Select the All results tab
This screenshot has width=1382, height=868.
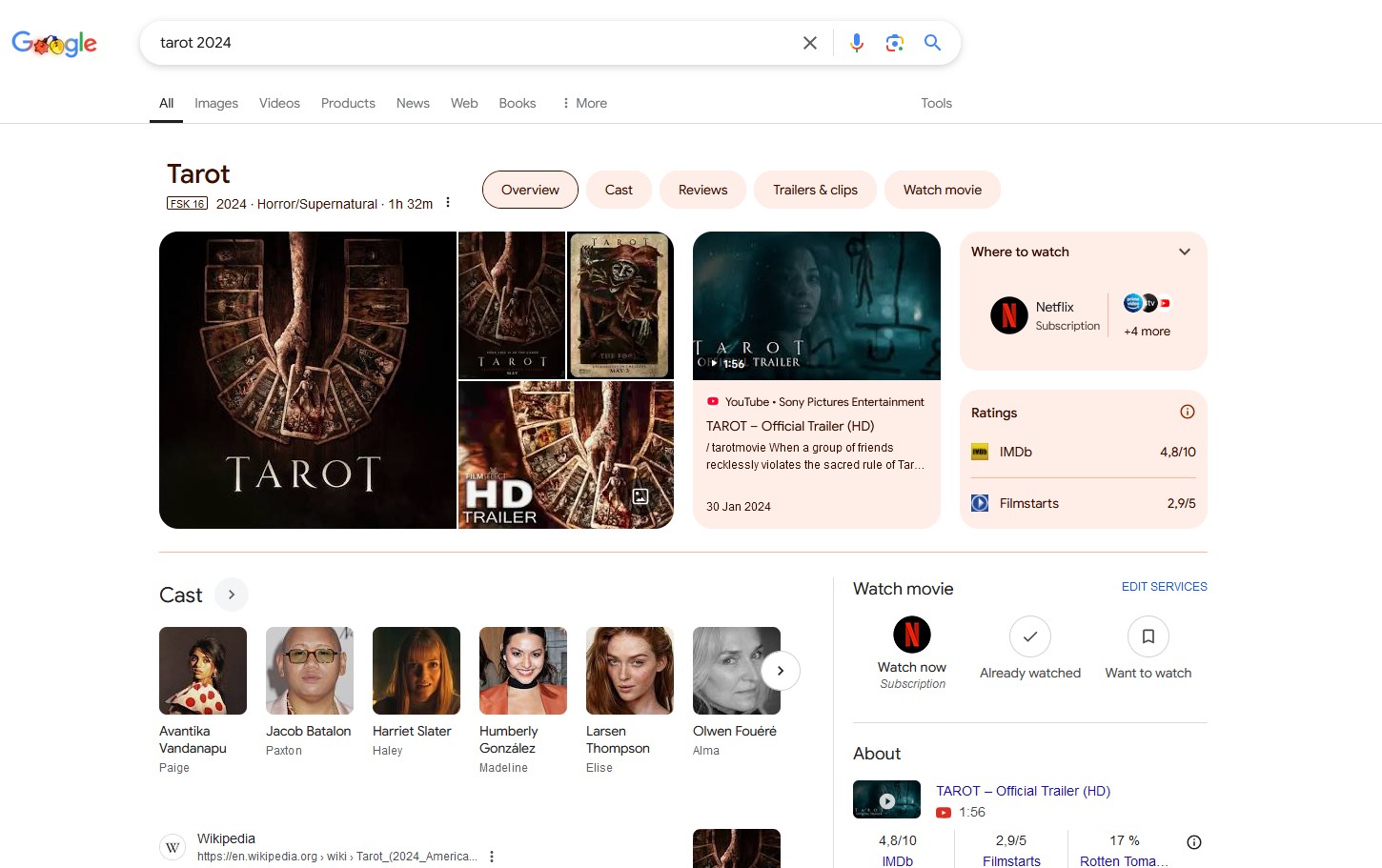point(167,103)
